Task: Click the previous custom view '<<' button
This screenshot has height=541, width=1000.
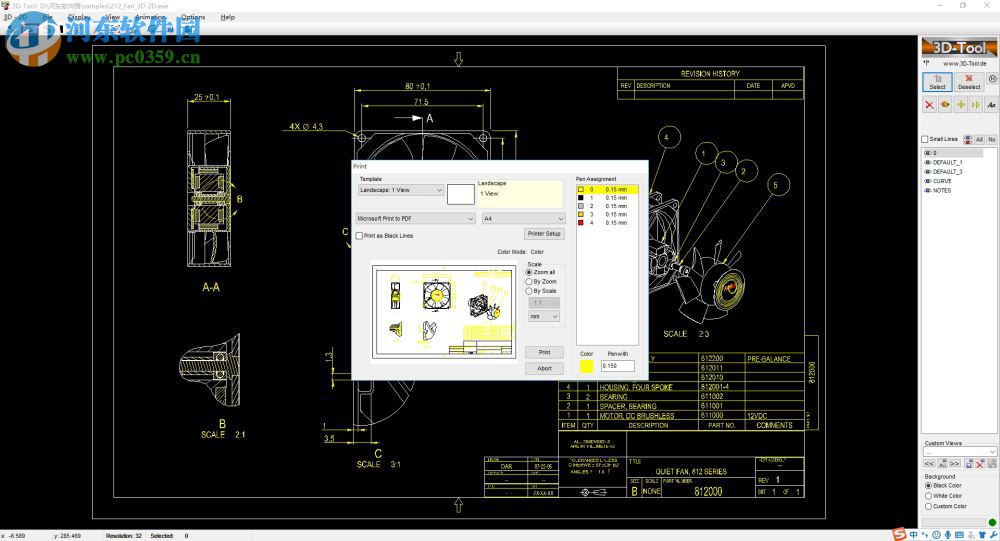Action: click(929, 464)
